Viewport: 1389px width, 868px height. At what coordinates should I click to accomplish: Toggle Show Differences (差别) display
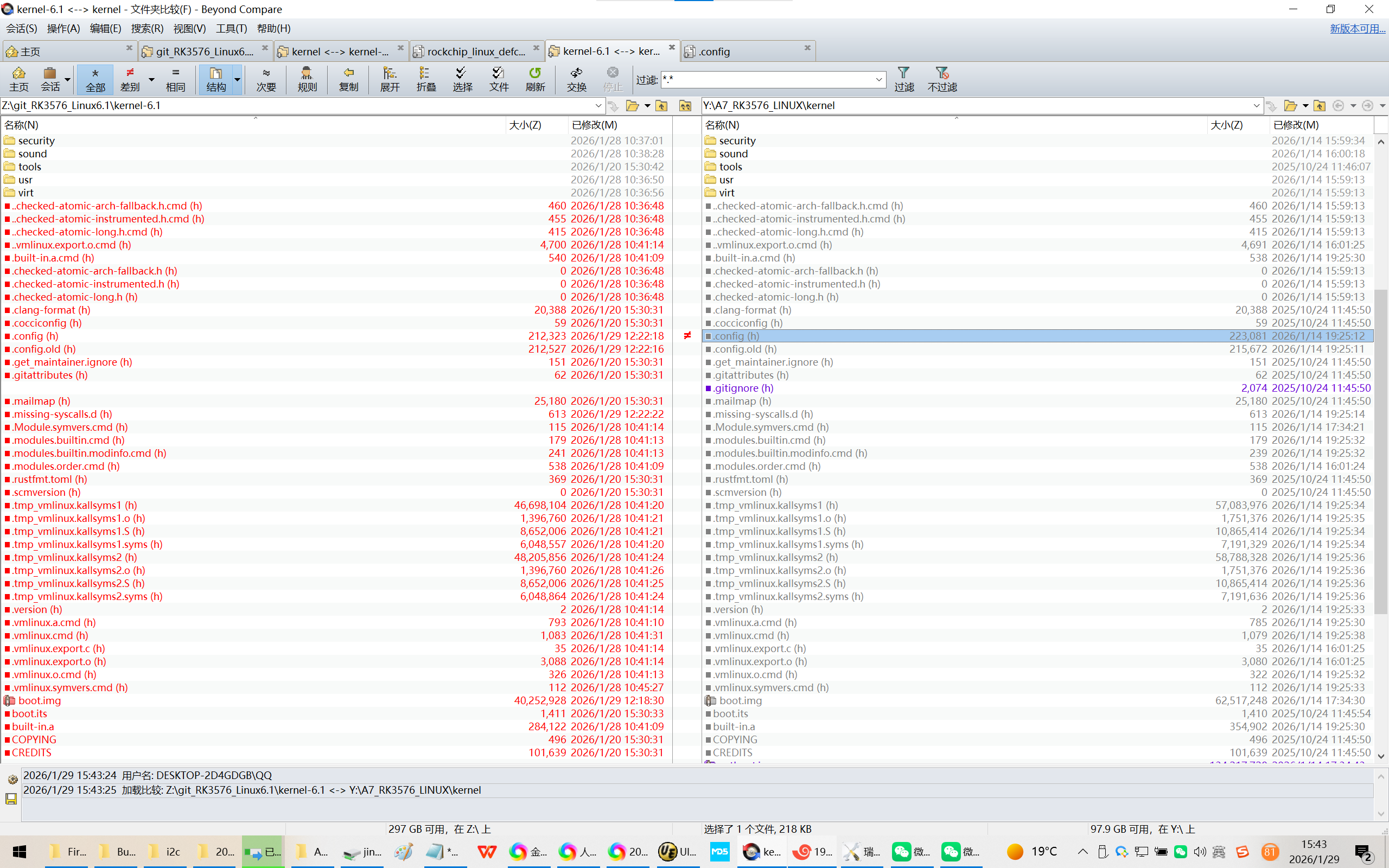tap(130, 79)
